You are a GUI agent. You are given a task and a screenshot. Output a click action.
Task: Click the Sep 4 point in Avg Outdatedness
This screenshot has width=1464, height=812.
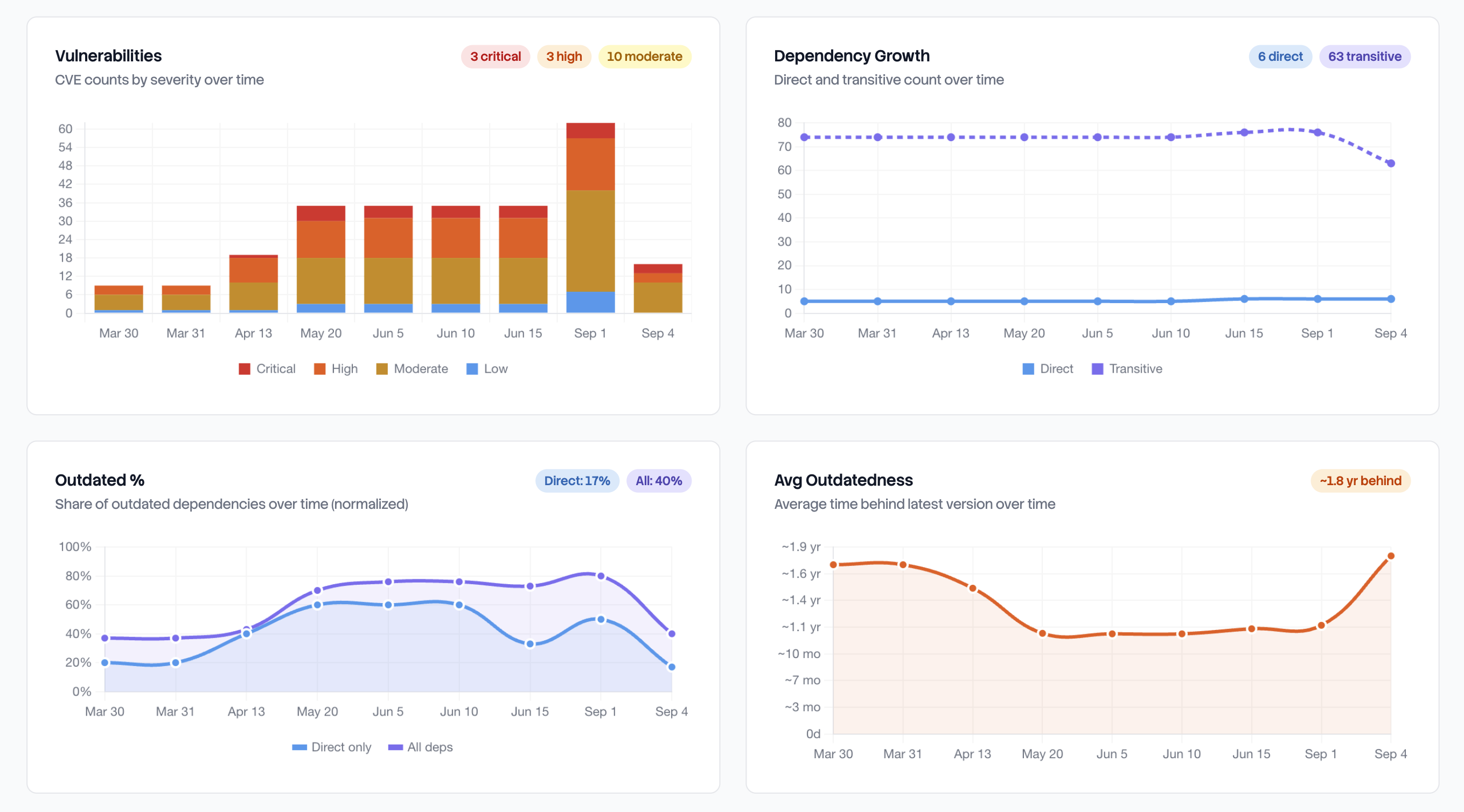click(x=1391, y=556)
